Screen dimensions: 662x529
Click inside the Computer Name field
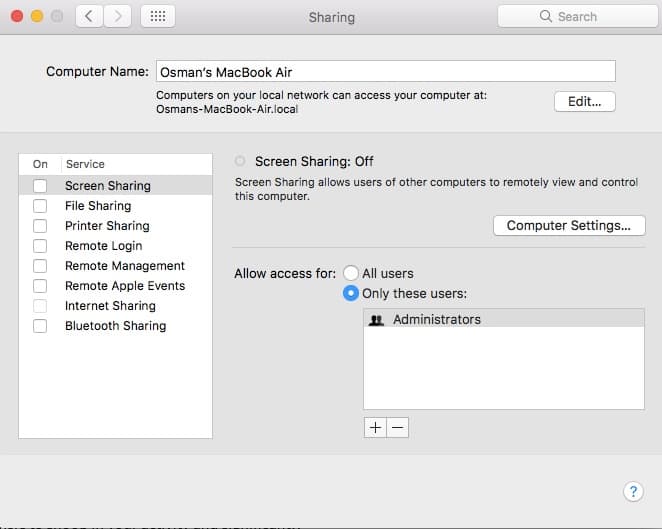[386, 71]
